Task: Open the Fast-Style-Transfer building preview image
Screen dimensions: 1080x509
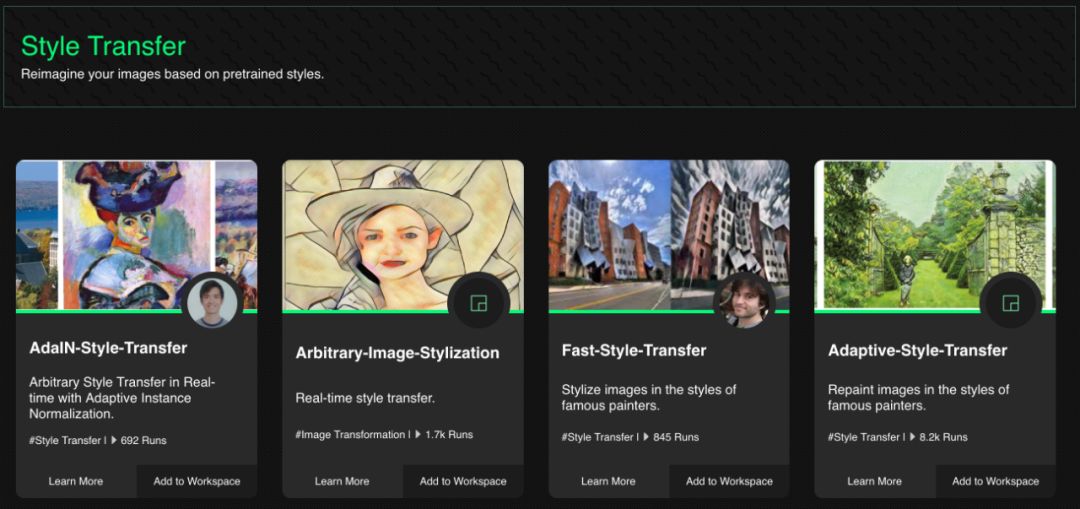Action: (640, 230)
